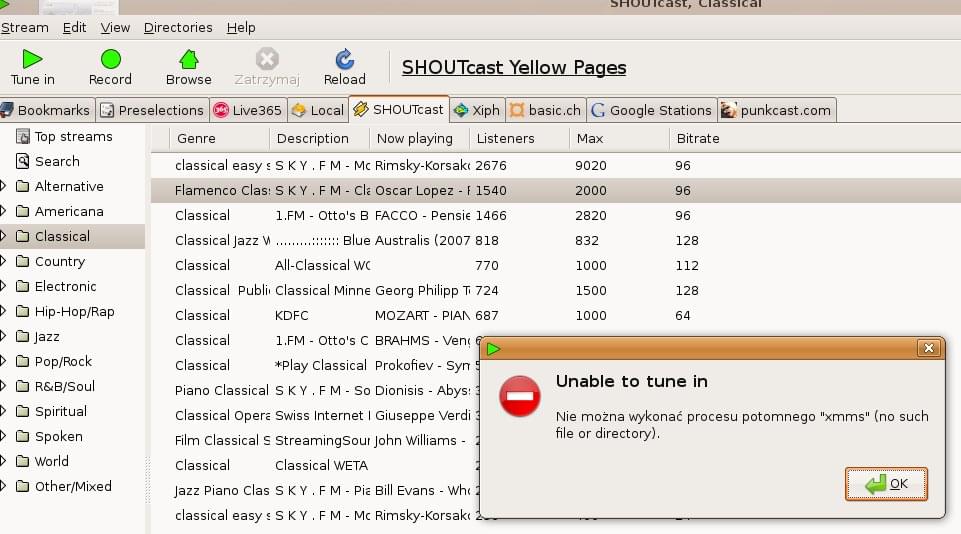Expand the Spiritual genre tree
Screen dimensions: 961x534
pyautogui.click(x=3, y=411)
